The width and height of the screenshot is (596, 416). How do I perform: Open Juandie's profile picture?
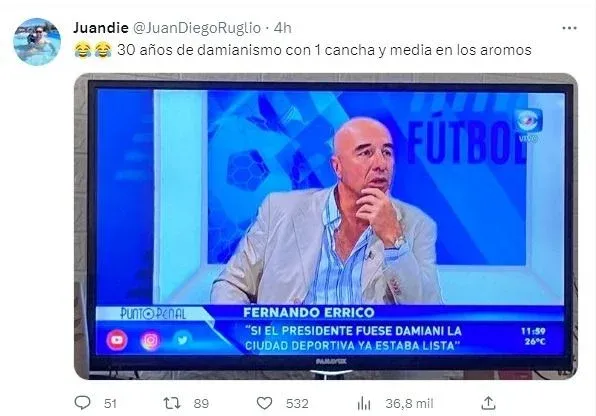pos(37,42)
